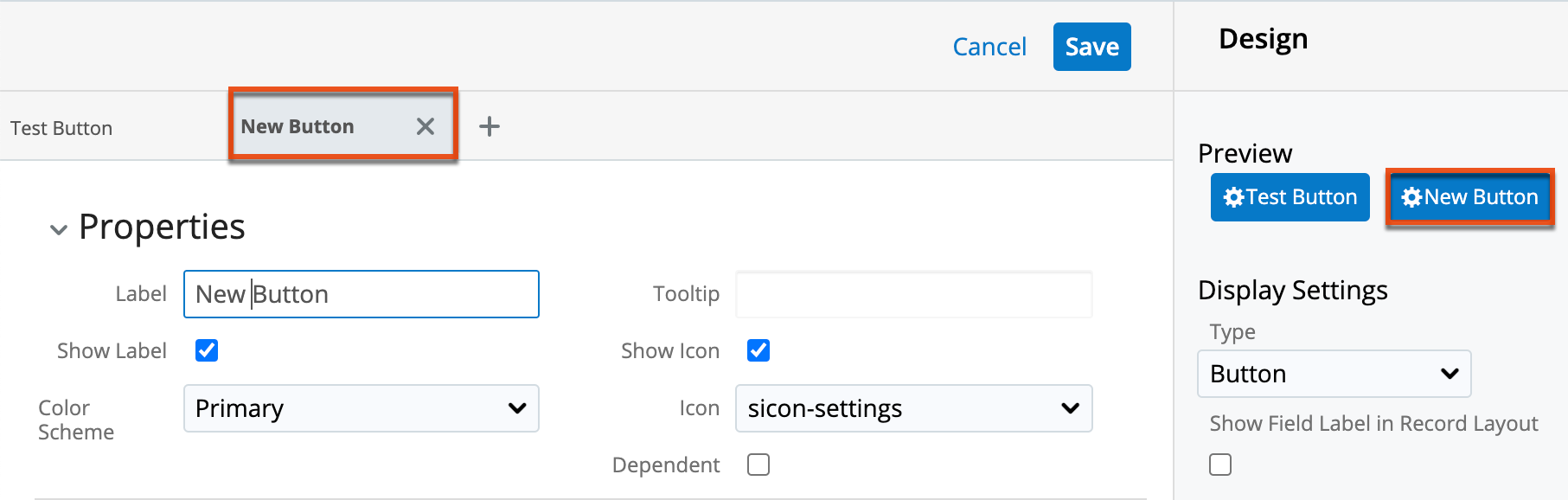This screenshot has height=500, width=1568.
Task: Uncheck the Show Label checkbox
Action: [x=206, y=349]
